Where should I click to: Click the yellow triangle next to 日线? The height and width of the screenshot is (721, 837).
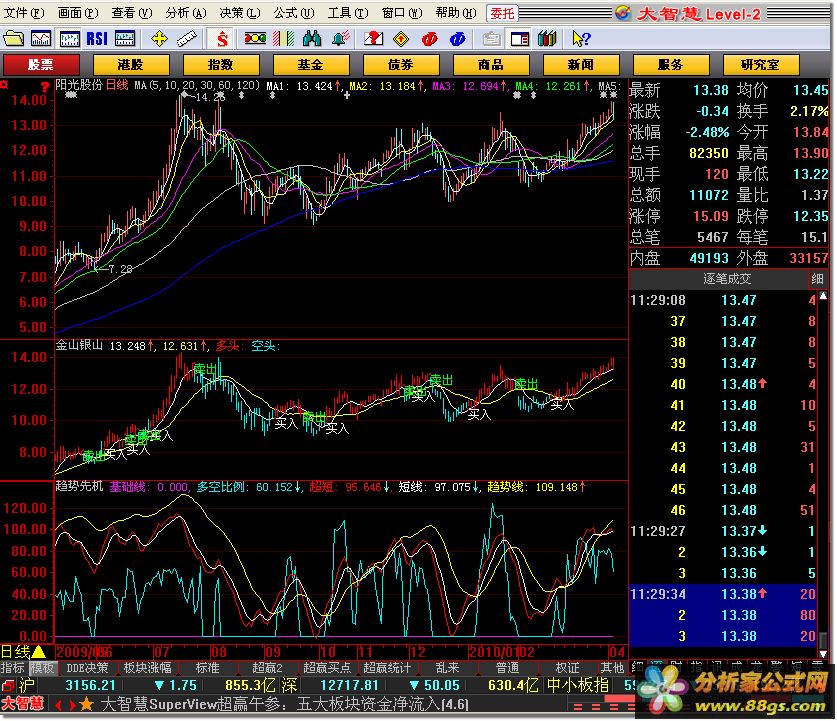click(38, 652)
